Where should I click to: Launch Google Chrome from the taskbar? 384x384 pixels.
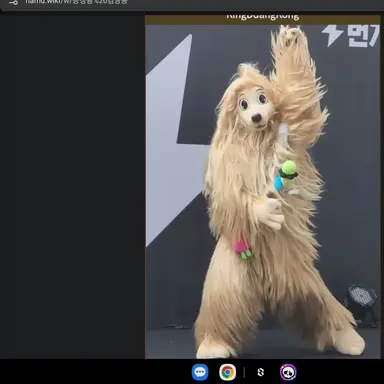(228, 372)
